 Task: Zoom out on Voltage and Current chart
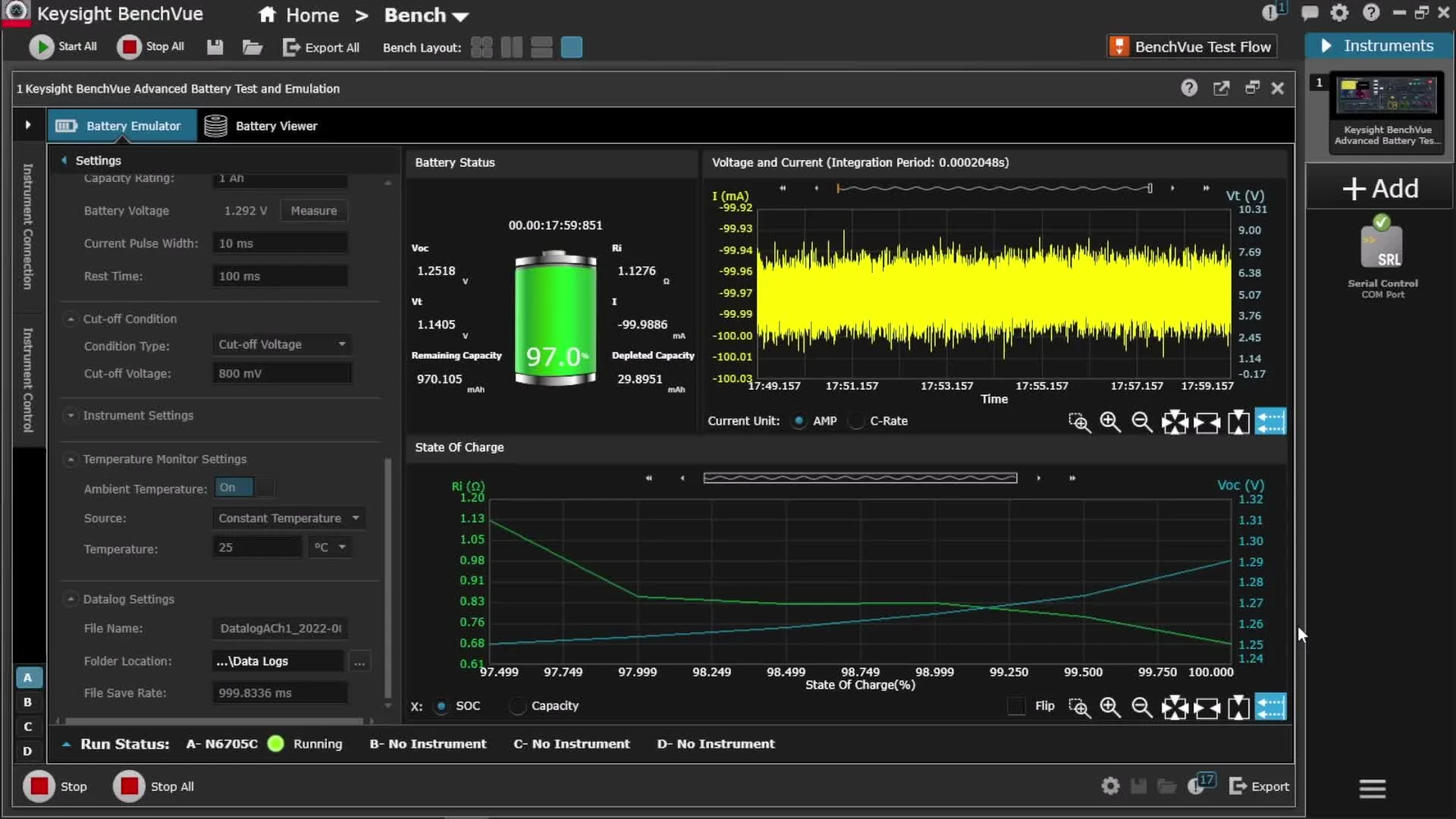tap(1142, 422)
